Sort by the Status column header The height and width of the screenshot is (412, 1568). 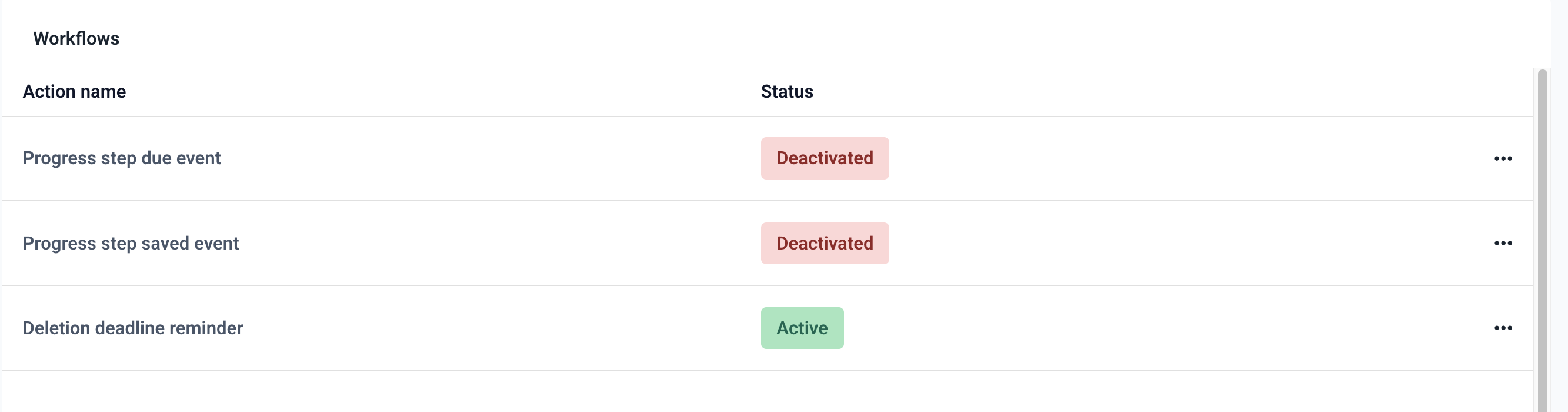(786, 91)
